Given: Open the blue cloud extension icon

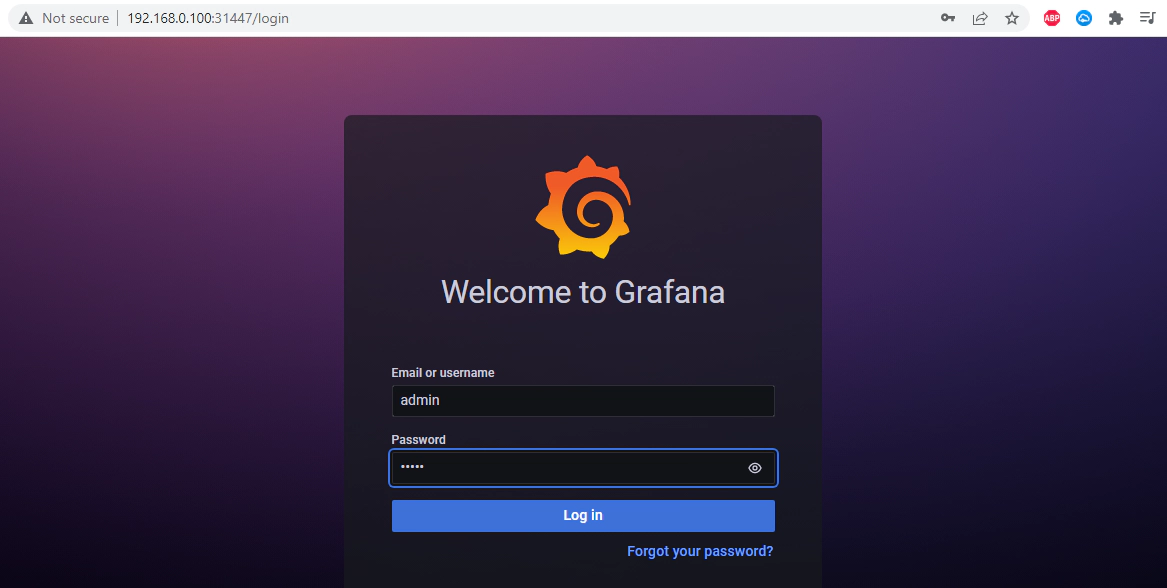Looking at the screenshot, I should coord(1084,19).
